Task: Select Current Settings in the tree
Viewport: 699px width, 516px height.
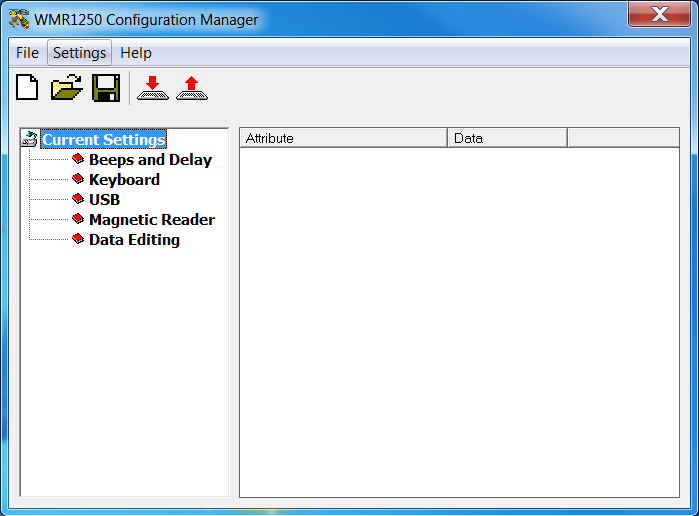Action: click(x=104, y=140)
